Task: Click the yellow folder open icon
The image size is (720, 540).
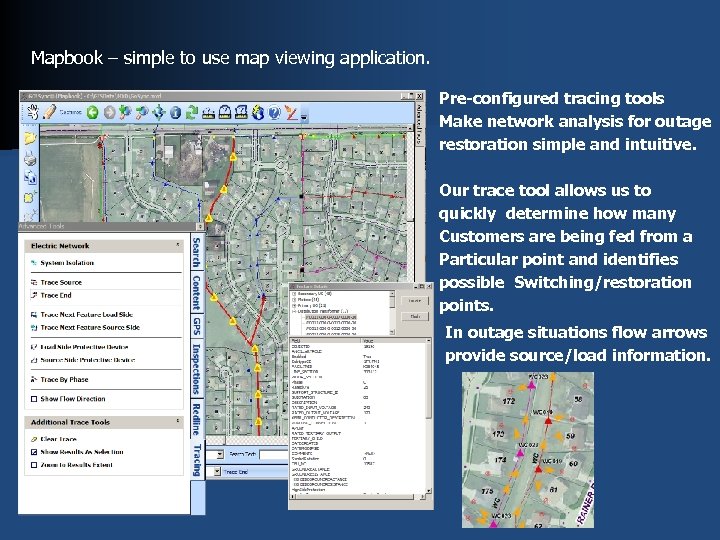Action: pyautogui.click(x=30, y=138)
